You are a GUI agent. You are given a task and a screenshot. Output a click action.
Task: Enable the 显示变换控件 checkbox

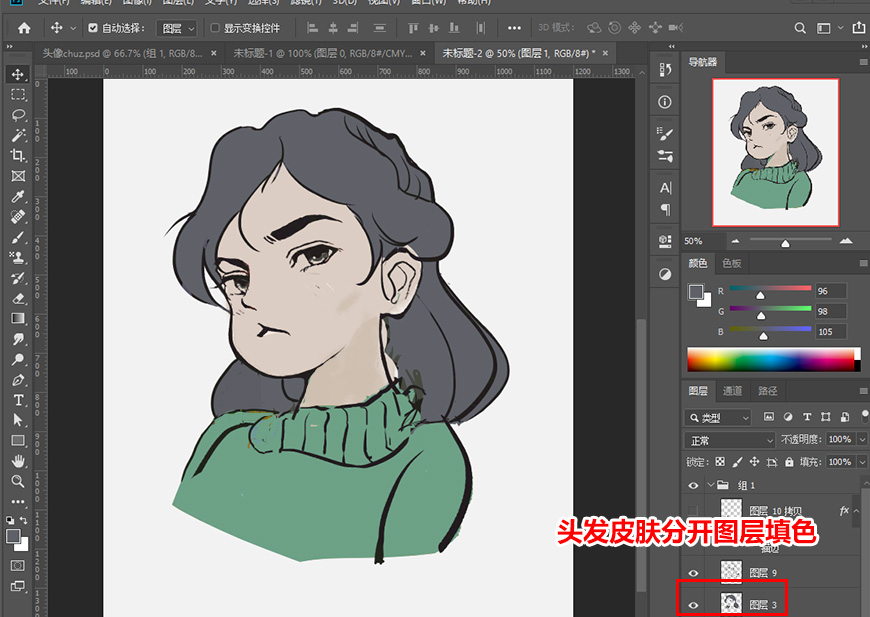pos(215,28)
